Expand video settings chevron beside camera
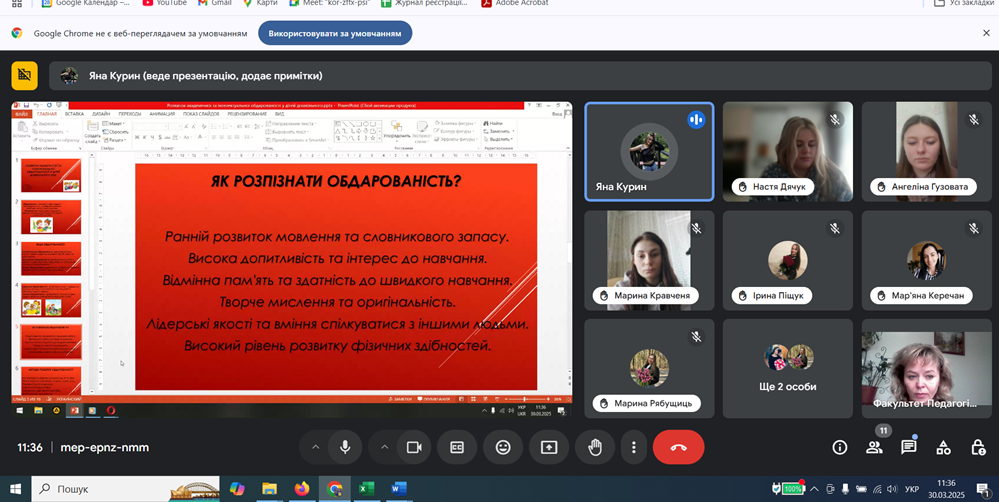Screen dimensions: 999x502 (x=384, y=447)
